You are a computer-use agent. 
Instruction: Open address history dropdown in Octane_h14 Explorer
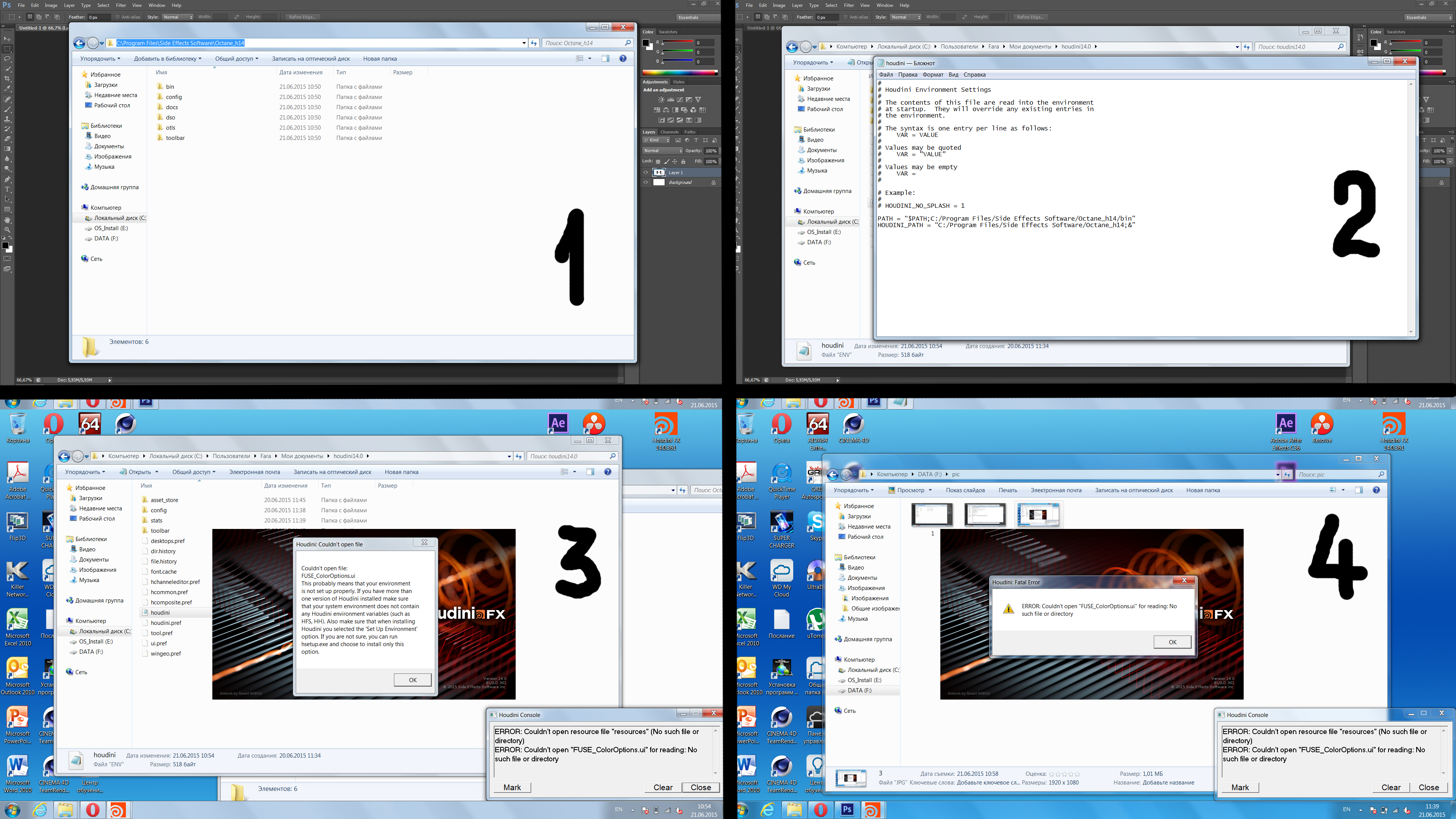[x=524, y=43]
